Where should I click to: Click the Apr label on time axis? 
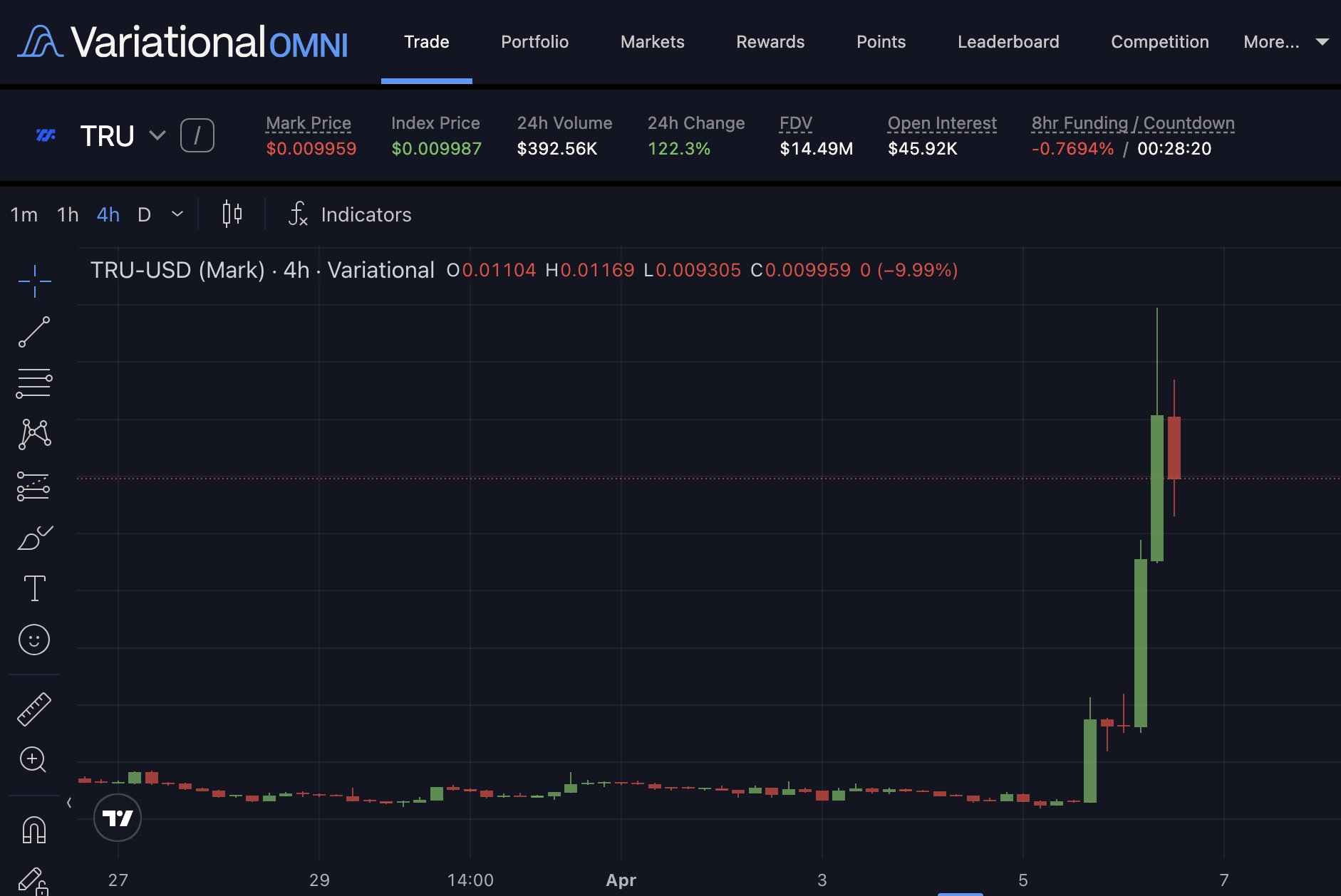pyautogui.click(x=621, y=880)
